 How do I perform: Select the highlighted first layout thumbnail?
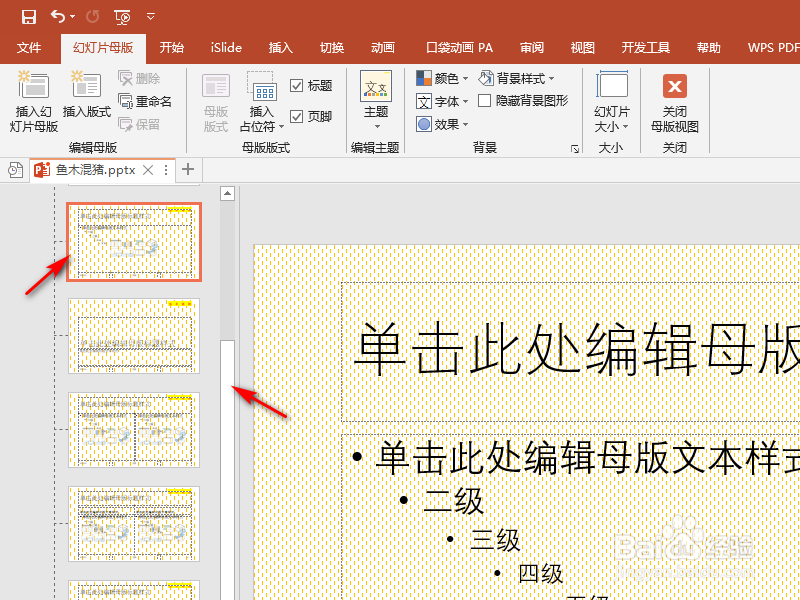(134, 241)
